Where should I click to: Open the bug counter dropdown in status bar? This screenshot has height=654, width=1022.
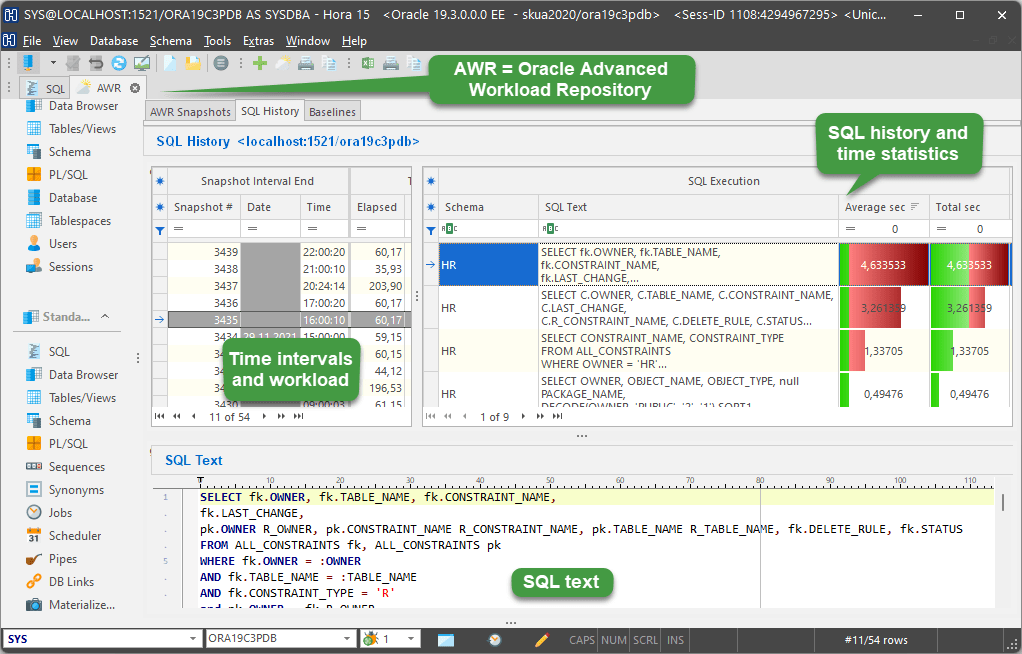411,639
